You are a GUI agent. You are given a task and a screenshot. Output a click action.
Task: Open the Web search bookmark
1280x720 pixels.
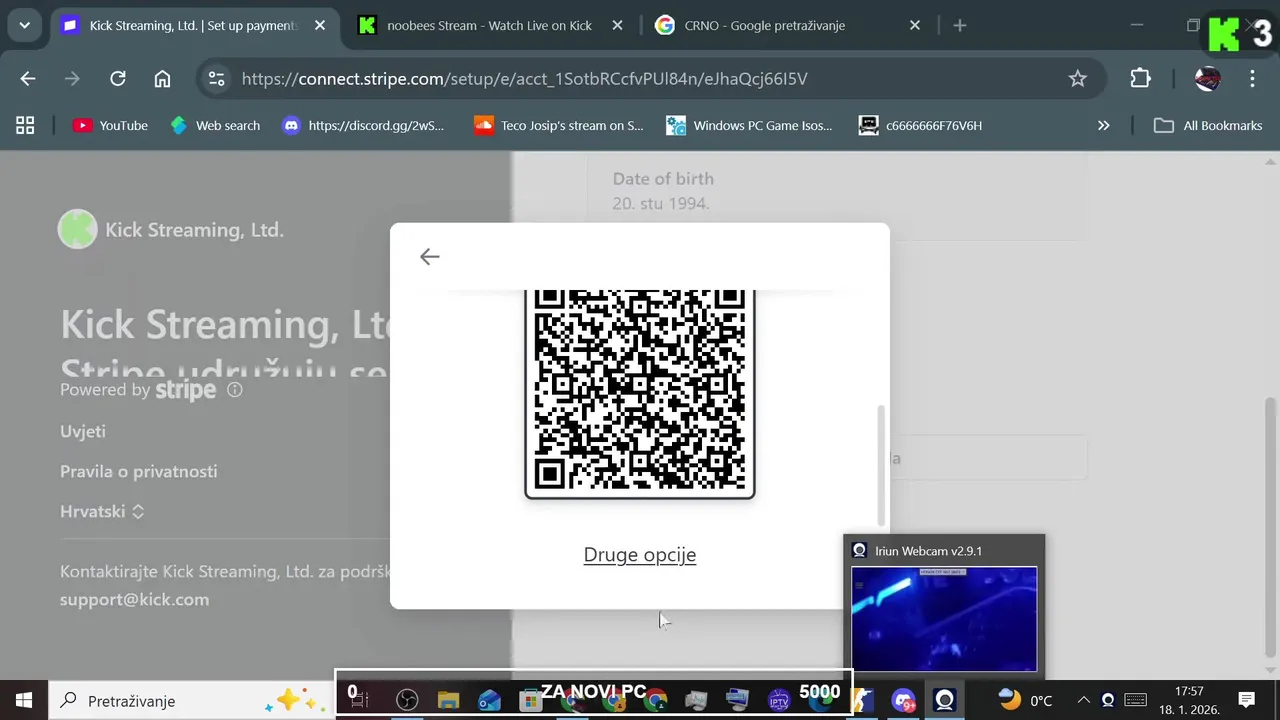(x=215, y=126)
